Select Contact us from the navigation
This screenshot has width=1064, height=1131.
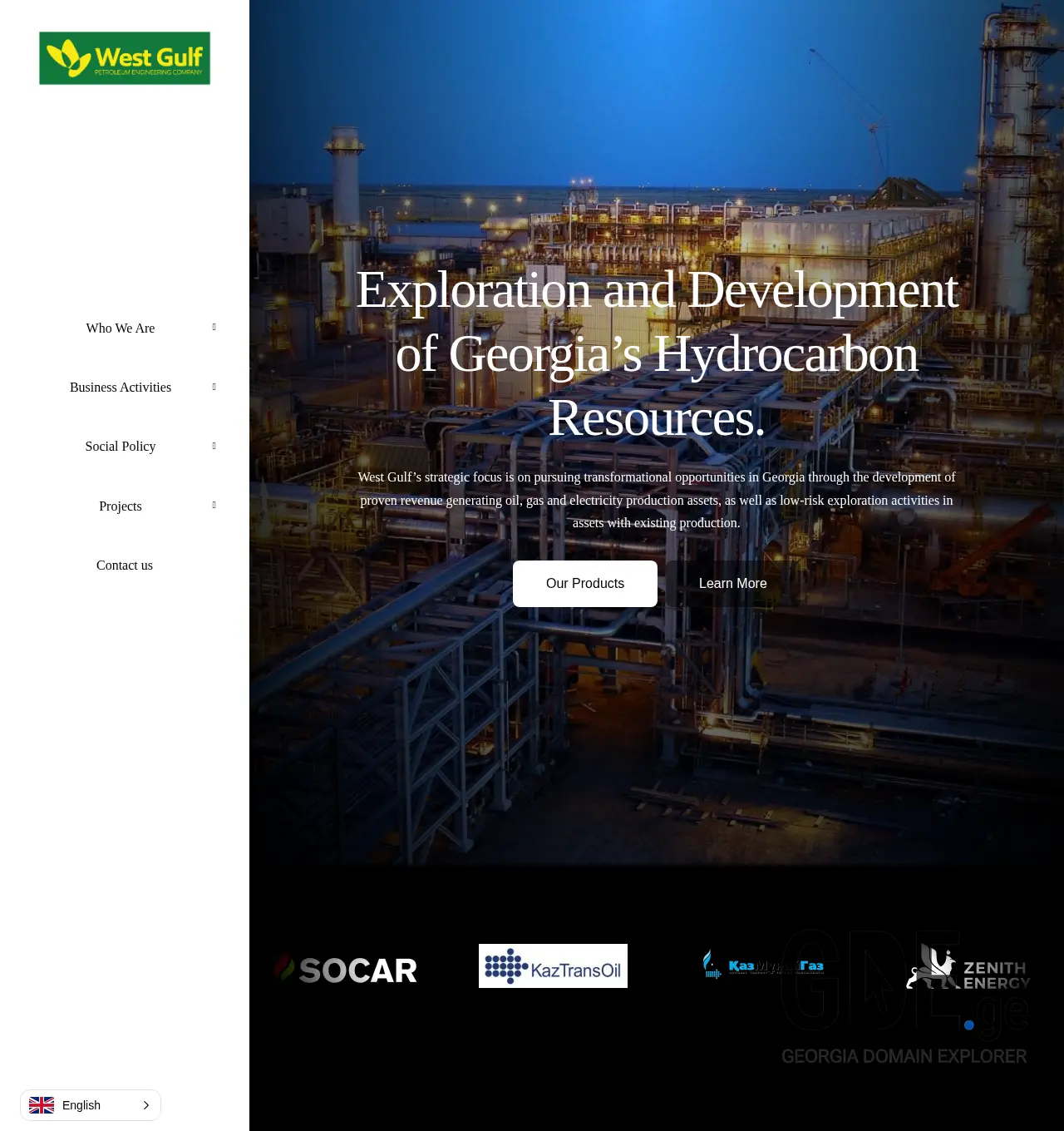[x=124, y=565]
